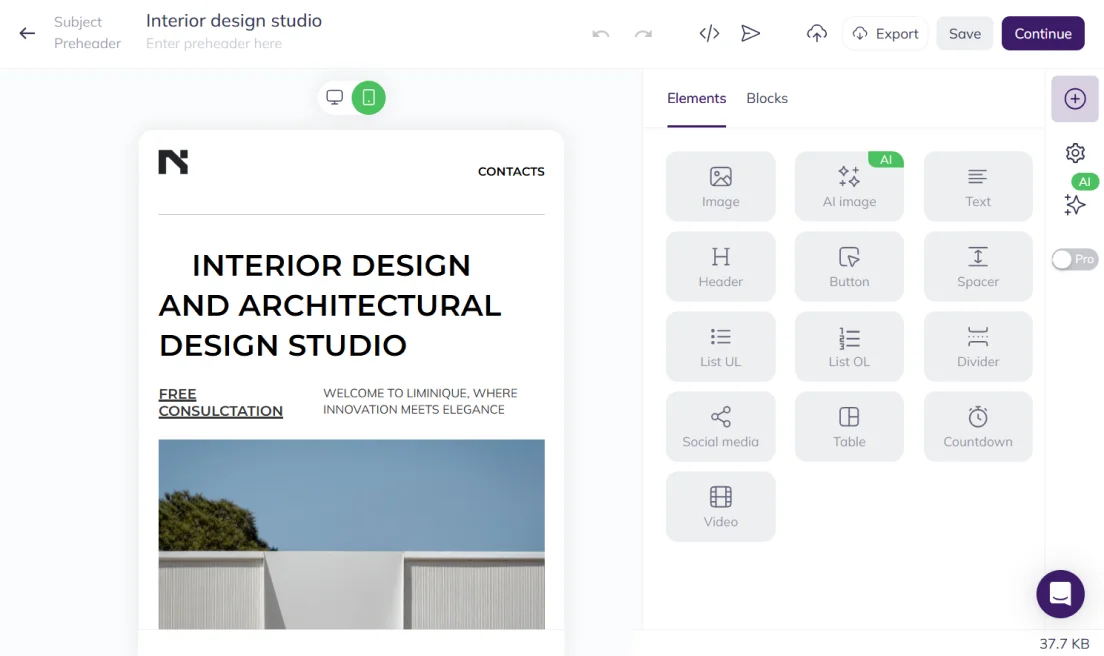Switch to mobile preview mode
The image size is (1104, 656).
[x=368, y=97]
